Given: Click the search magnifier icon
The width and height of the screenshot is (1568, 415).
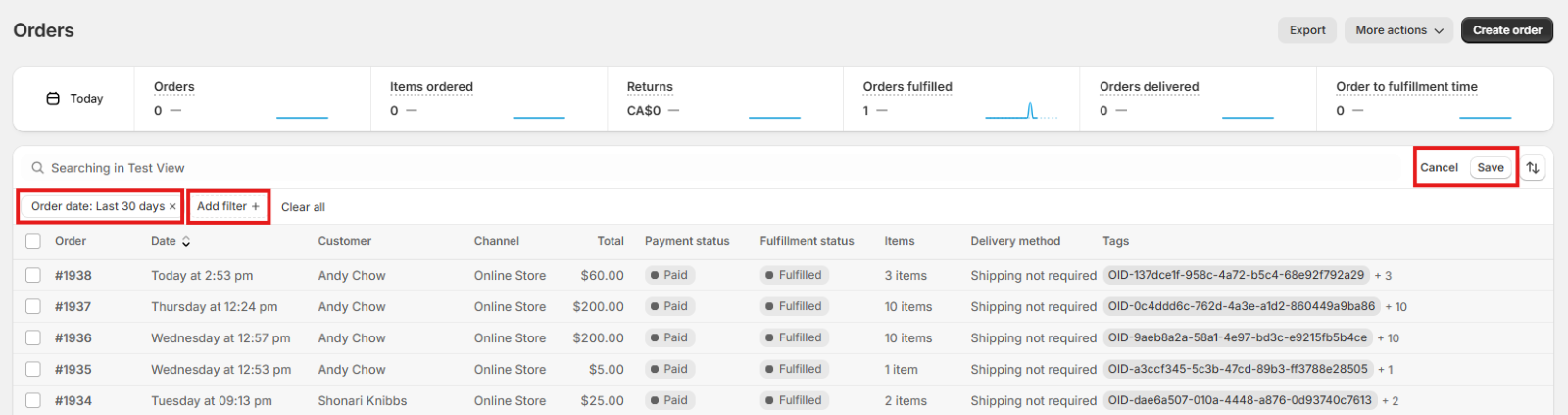Looking at the screenshot, I should pos(38,168).
